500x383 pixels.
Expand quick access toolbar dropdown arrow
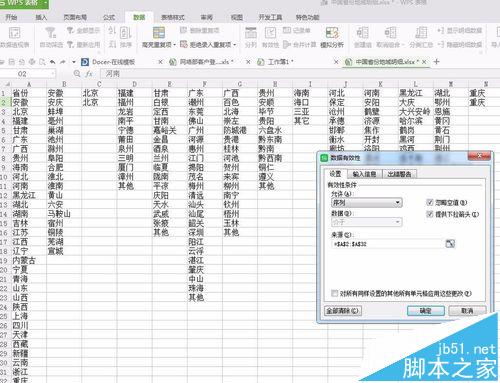(74, 62)
